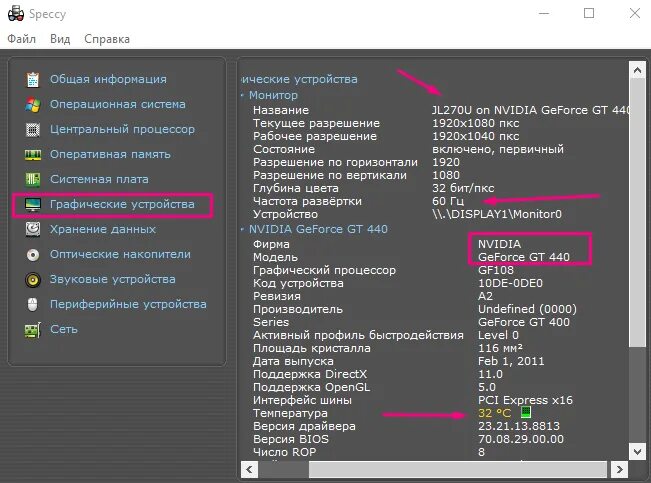Show Оптические накопители section
The height and width of the screenshot is (483, 651).
(120, 254)
